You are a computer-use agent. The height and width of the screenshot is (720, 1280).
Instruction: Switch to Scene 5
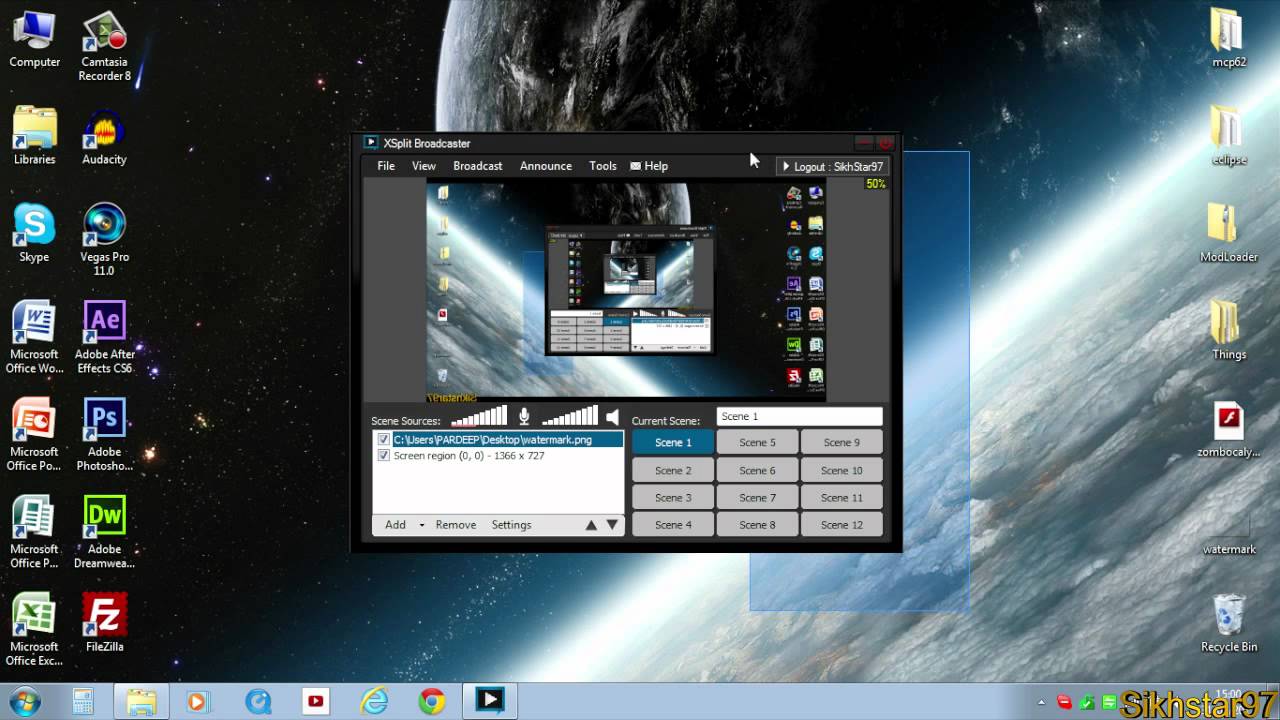coord(757,442)
